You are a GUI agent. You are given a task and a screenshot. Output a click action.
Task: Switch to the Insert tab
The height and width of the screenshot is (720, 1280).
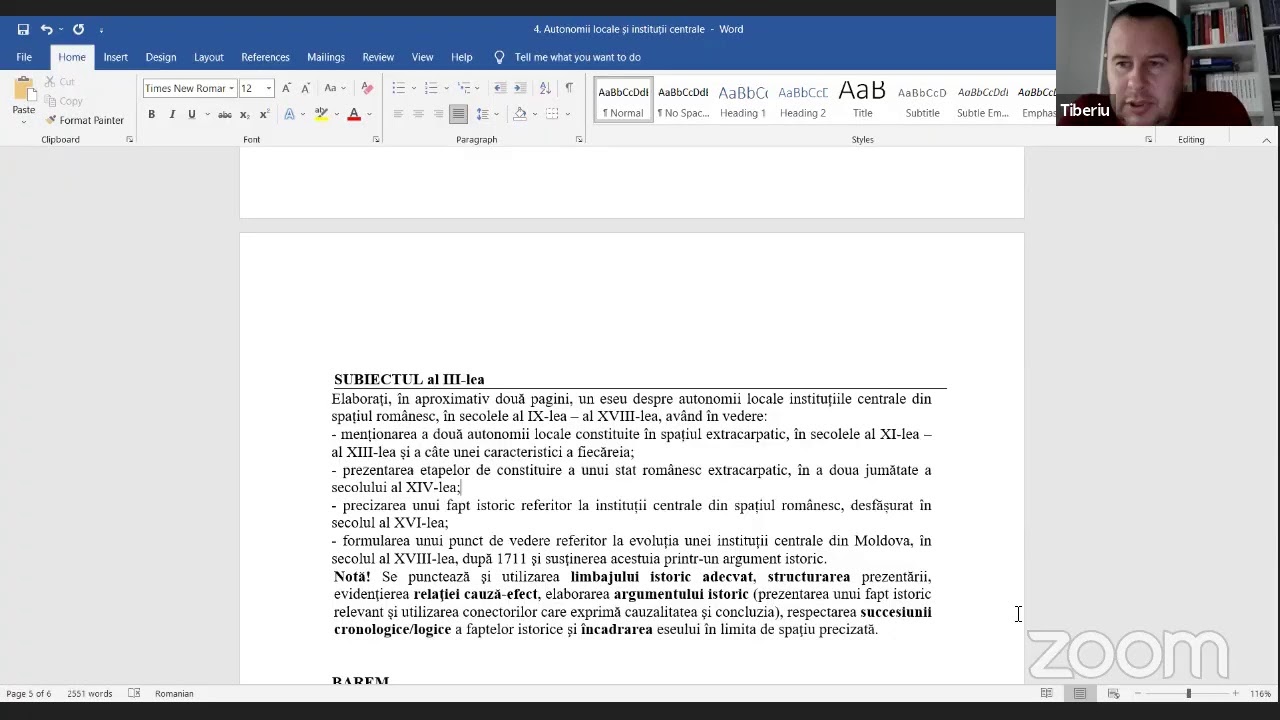click(x=115, y=57)
